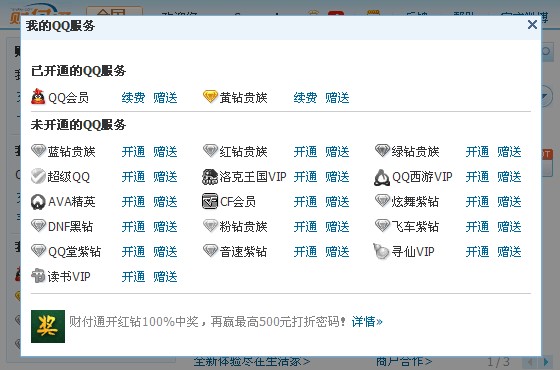
Task: Activate 红钻贵族 via 开通 link
Action: (x=305, y=152)
